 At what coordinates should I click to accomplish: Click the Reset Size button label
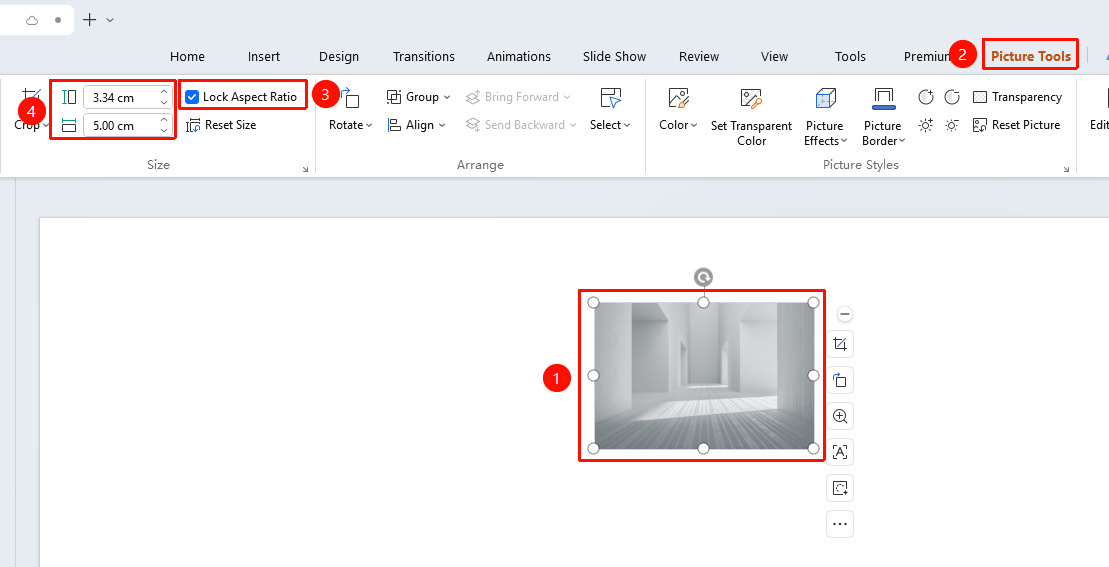coord(231,125)
